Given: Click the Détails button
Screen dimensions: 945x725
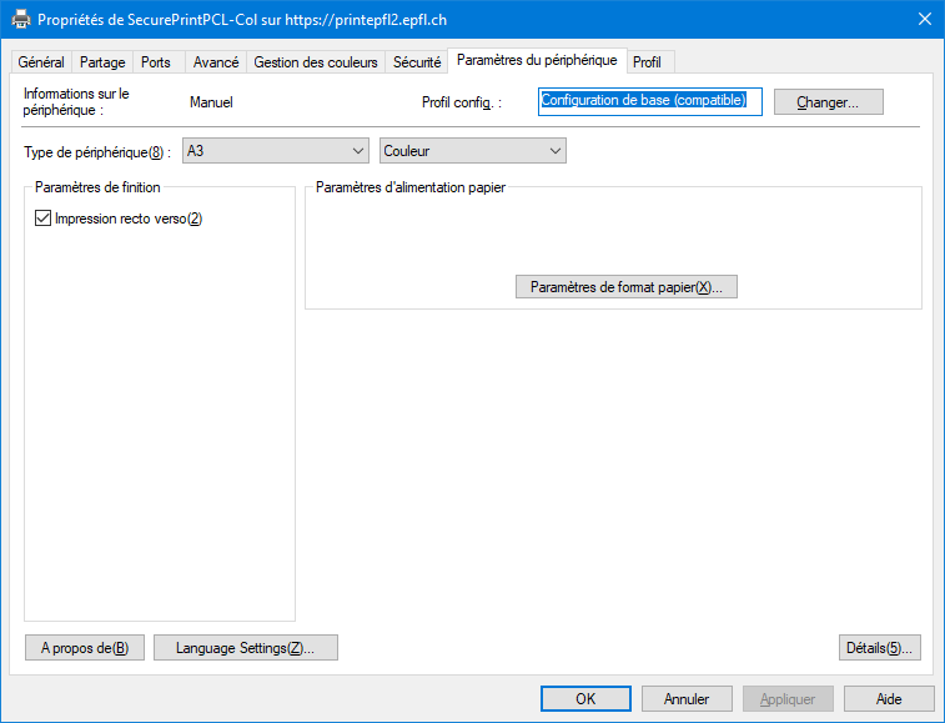Looking at the screenshot, I should point(879,648).
